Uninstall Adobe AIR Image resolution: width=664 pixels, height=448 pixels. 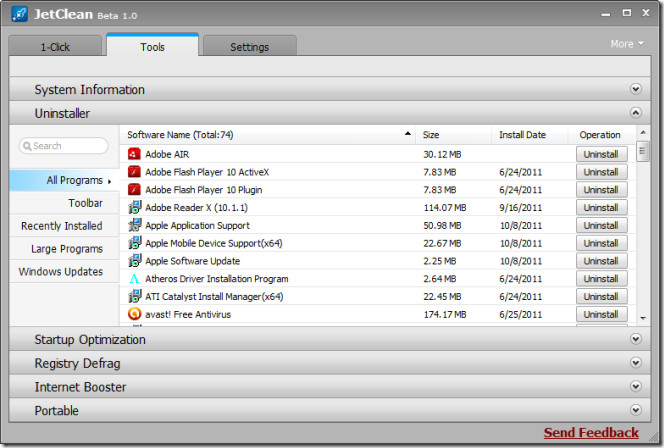click(x=601, y=154)
